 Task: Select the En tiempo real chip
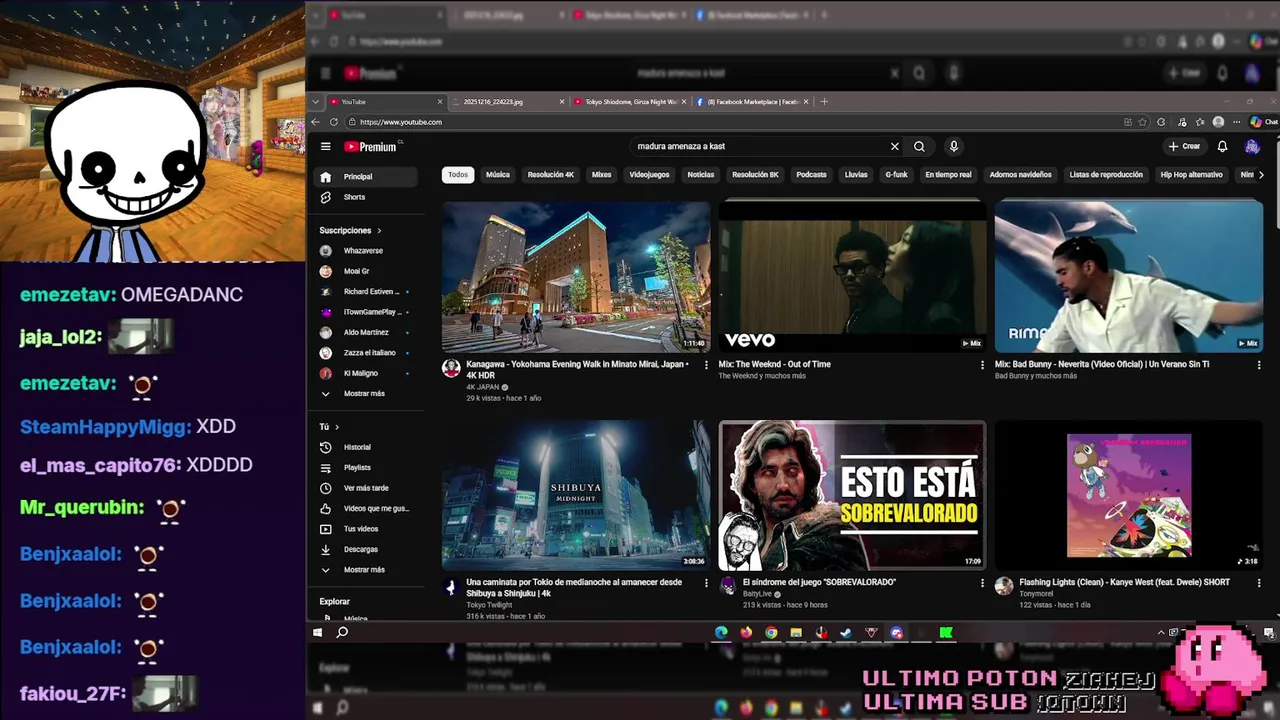click(x=948, y=174)
